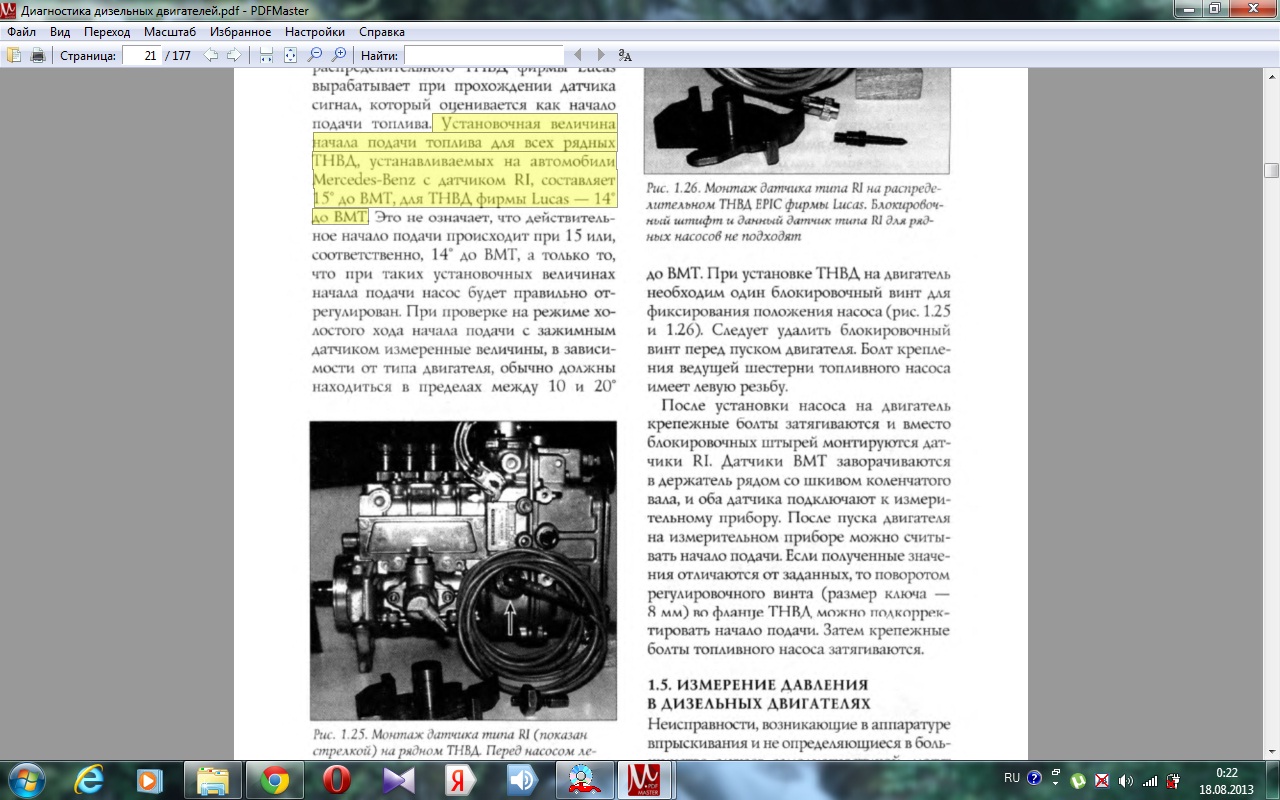Click the vertical scrollbar thumb
Viewport: 1280px width, 800px height.
[1271, 170]
